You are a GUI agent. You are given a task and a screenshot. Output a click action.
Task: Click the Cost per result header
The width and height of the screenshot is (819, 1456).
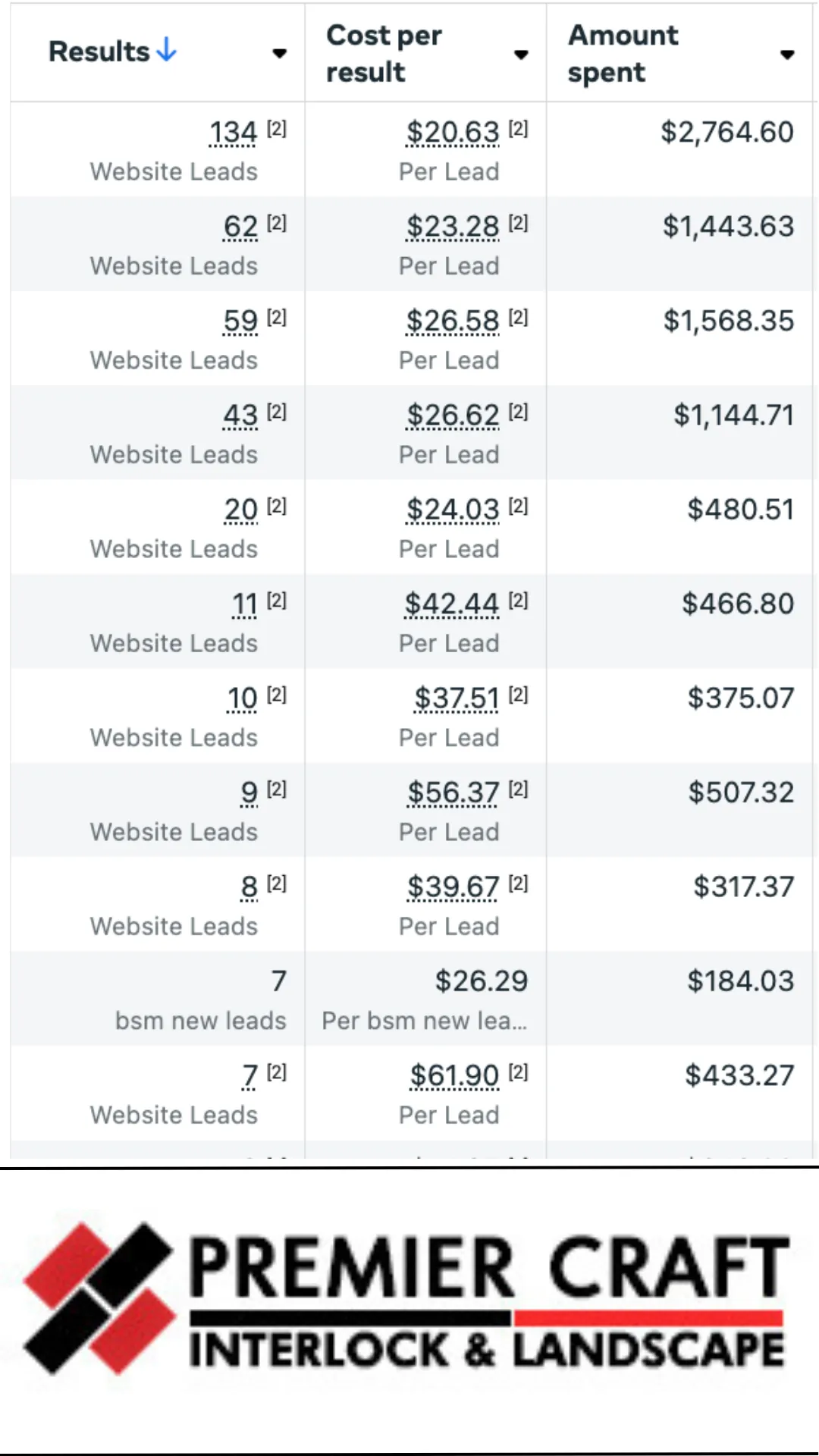click(384, 53)
